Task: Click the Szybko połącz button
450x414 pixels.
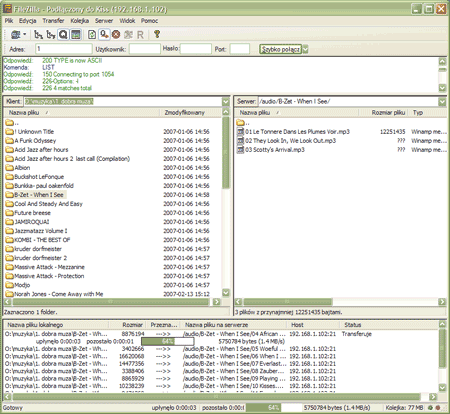Action: [x=281, y=49]
